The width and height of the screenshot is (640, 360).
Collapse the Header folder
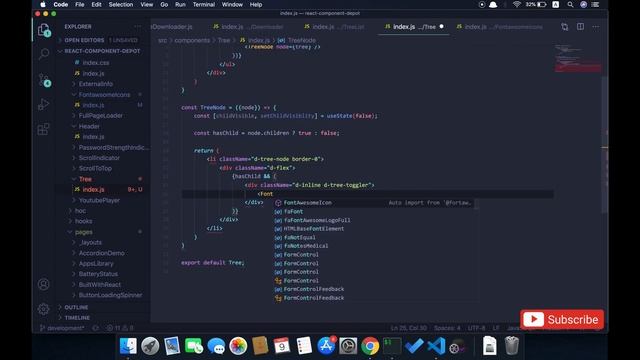pos(89,127)
